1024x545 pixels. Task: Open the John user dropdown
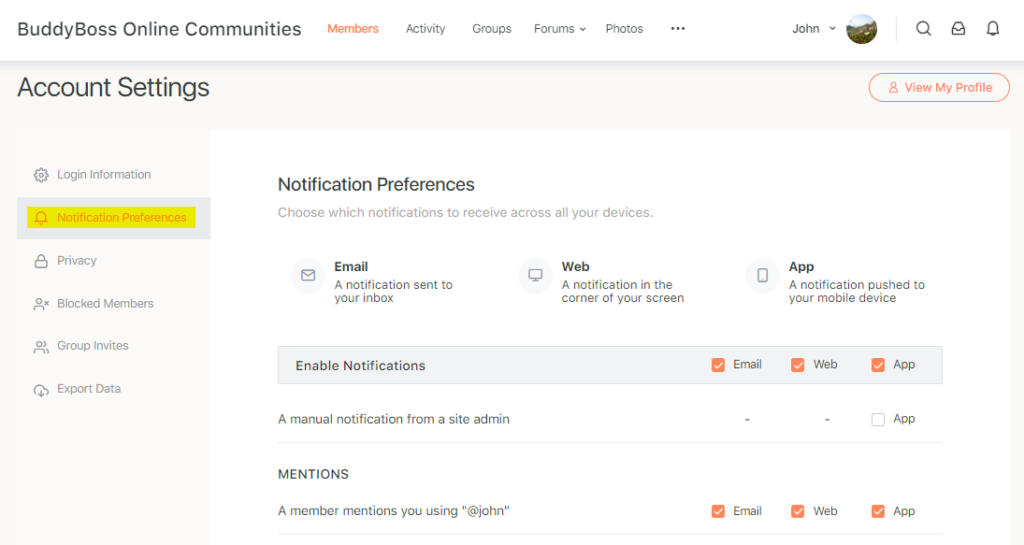pos(813,29)
